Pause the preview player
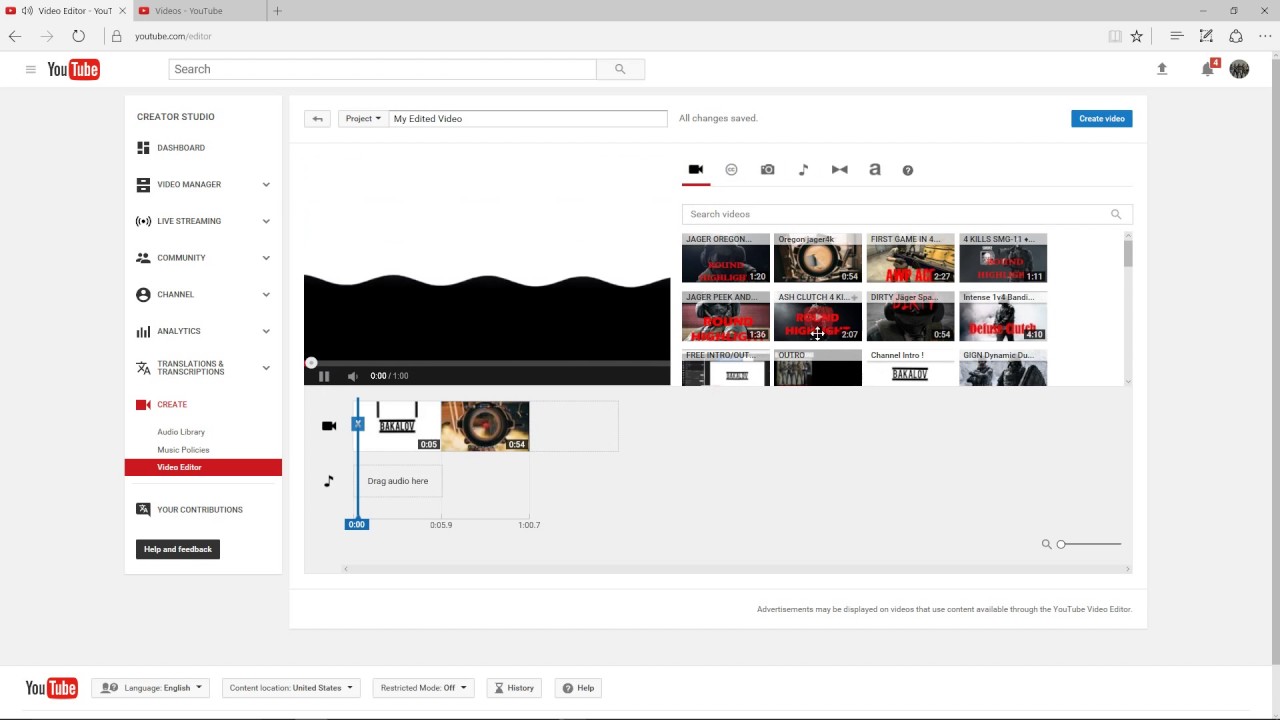 324,376
